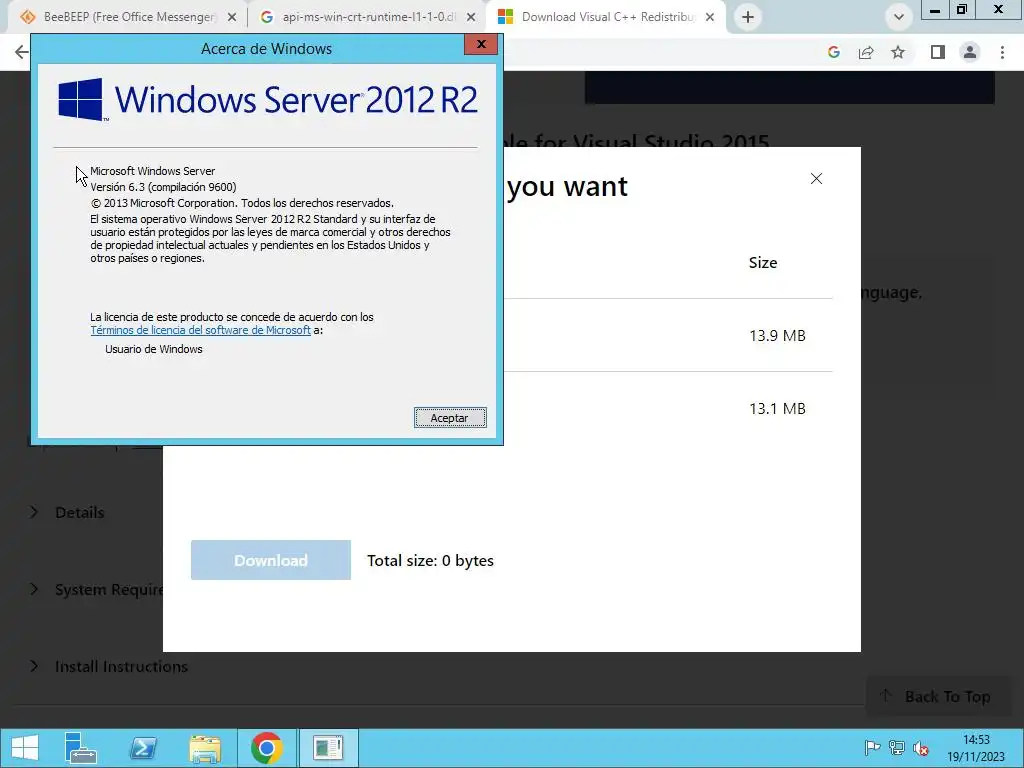Click the Download button in the popup

[x=270, y=560]
